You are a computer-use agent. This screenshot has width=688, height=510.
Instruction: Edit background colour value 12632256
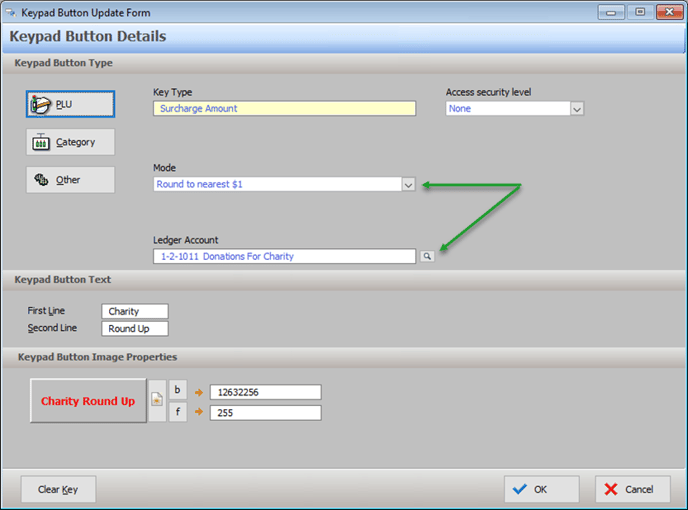tap(265, 392)
